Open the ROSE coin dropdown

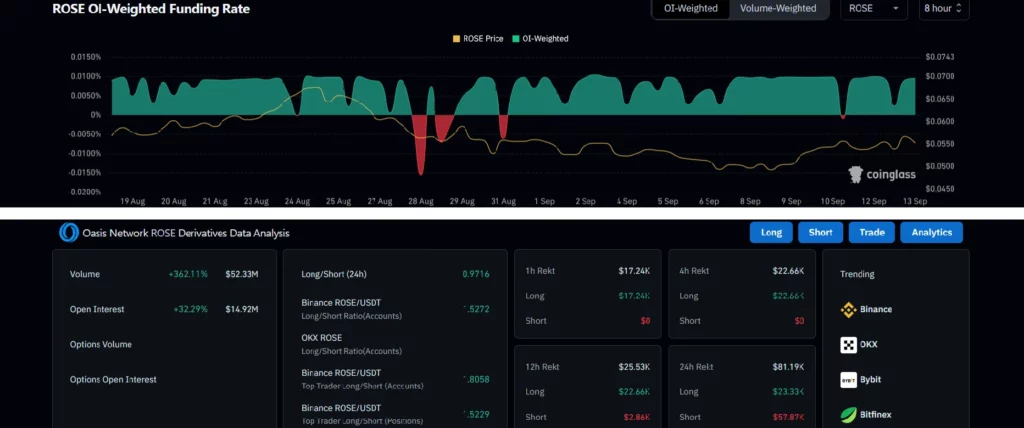pyautogui.click(x=874, y=8)
